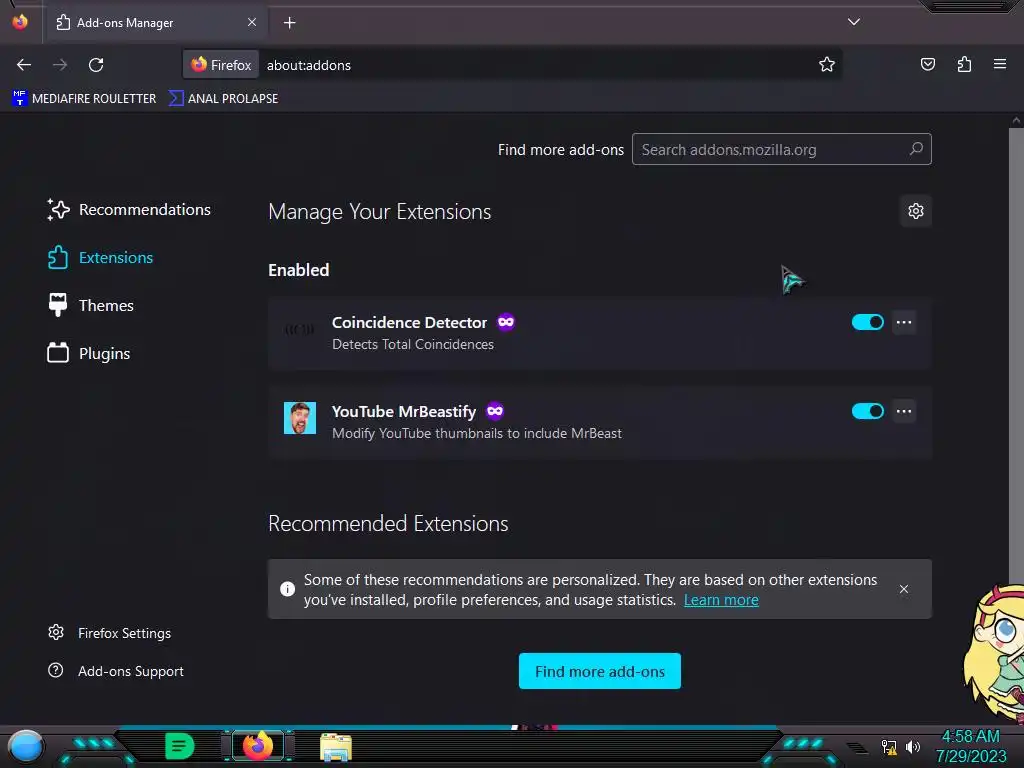This screenshot has width=1024, height=768.
Task: Open the Start orb on taskbar
Action: click(x=26, y=746)
